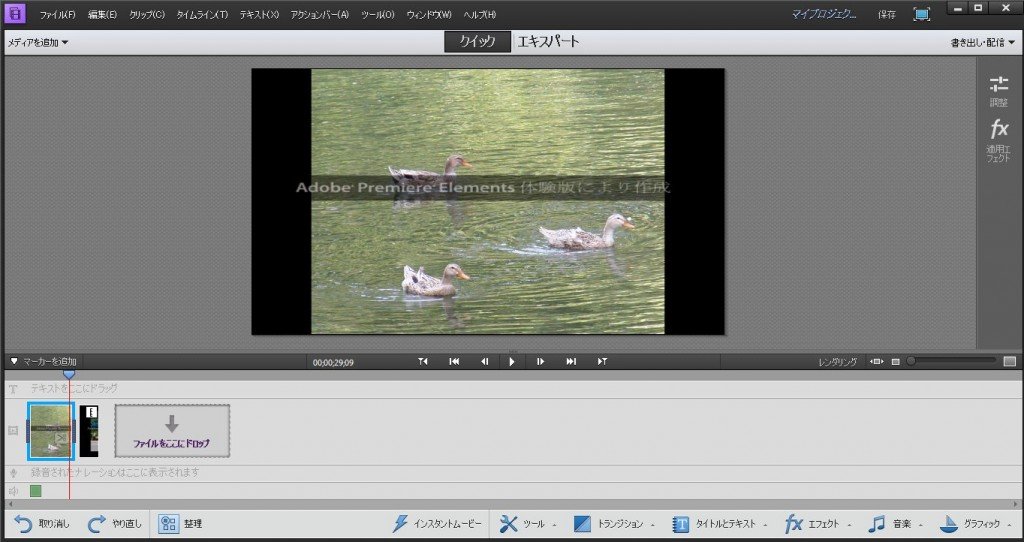Click the audio speaker track icon
1024x542 pixels.
tap(13, 491)
